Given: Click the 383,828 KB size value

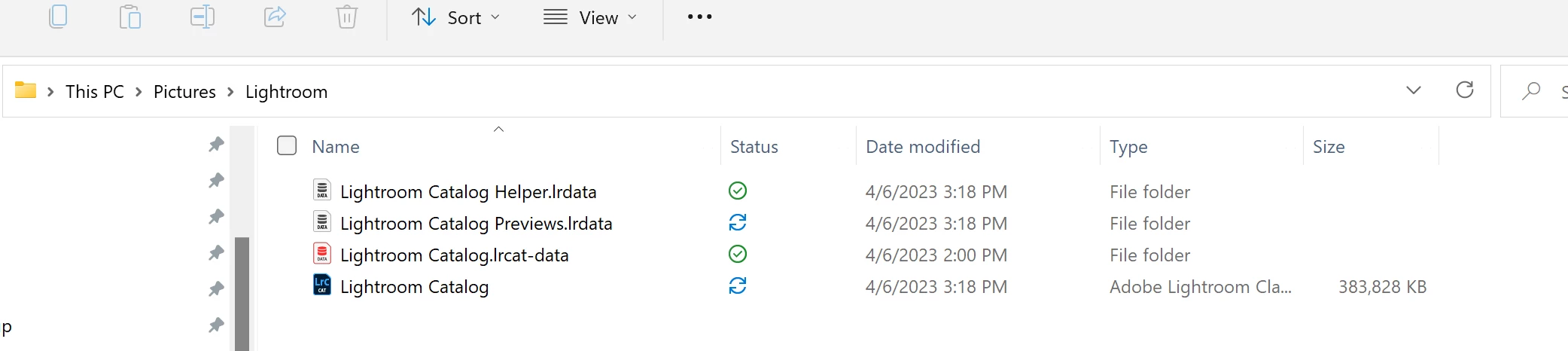Looking at the screenshot, I should [1382, 287].
